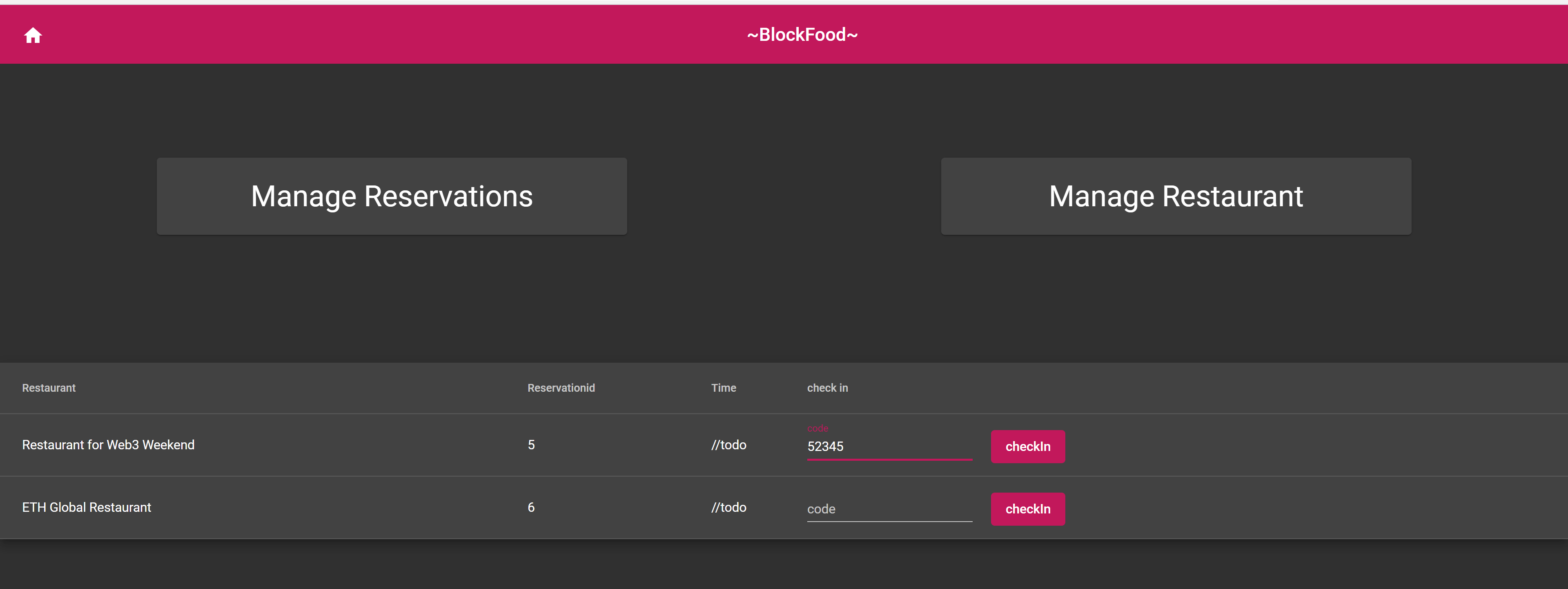Select Restaurant for Web3 Weekend cell
Screen dimensions: 1568x589
click(108, 445)
